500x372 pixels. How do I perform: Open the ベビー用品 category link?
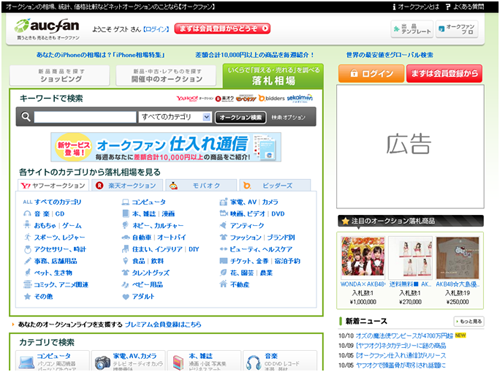point(147,284)
